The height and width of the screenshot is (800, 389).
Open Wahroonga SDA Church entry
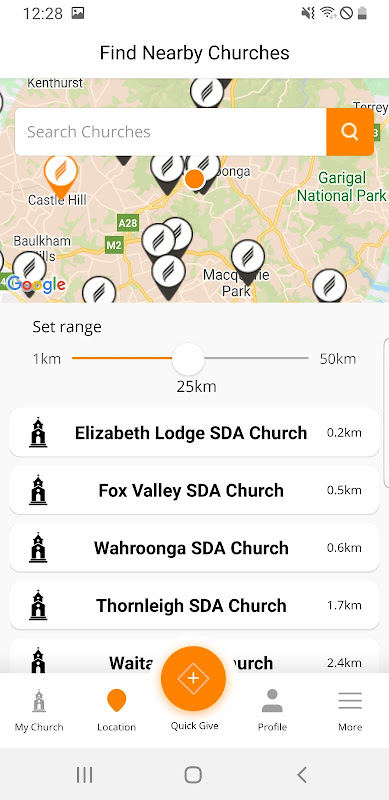194,548
